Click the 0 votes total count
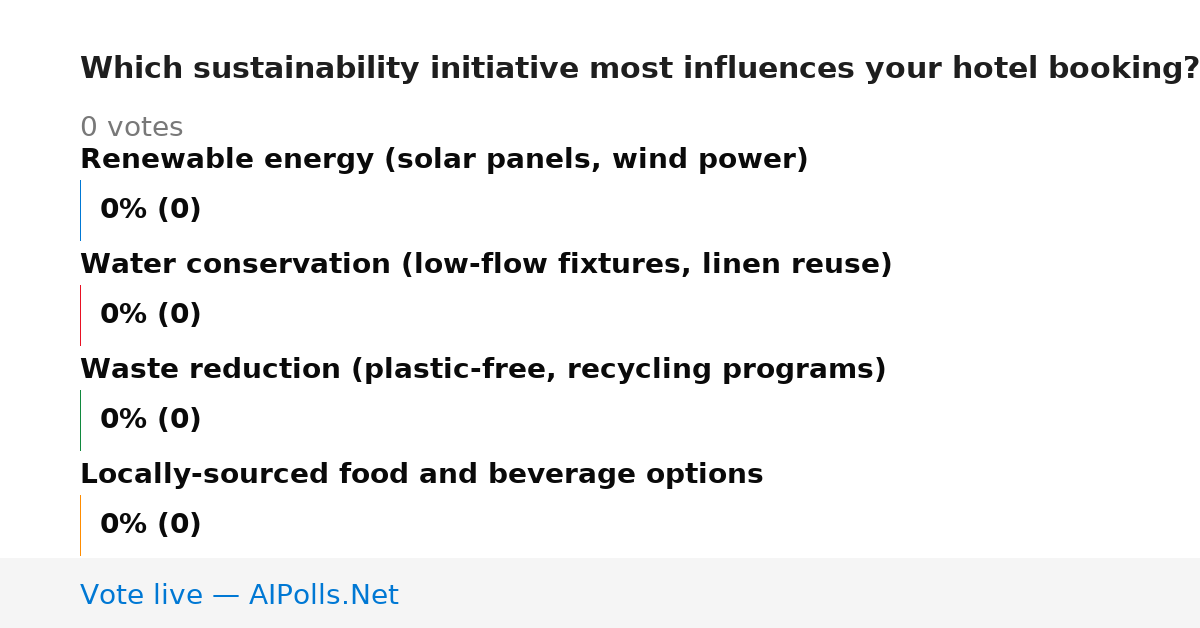Screen dimensions: 1200x628 [131, 128]
